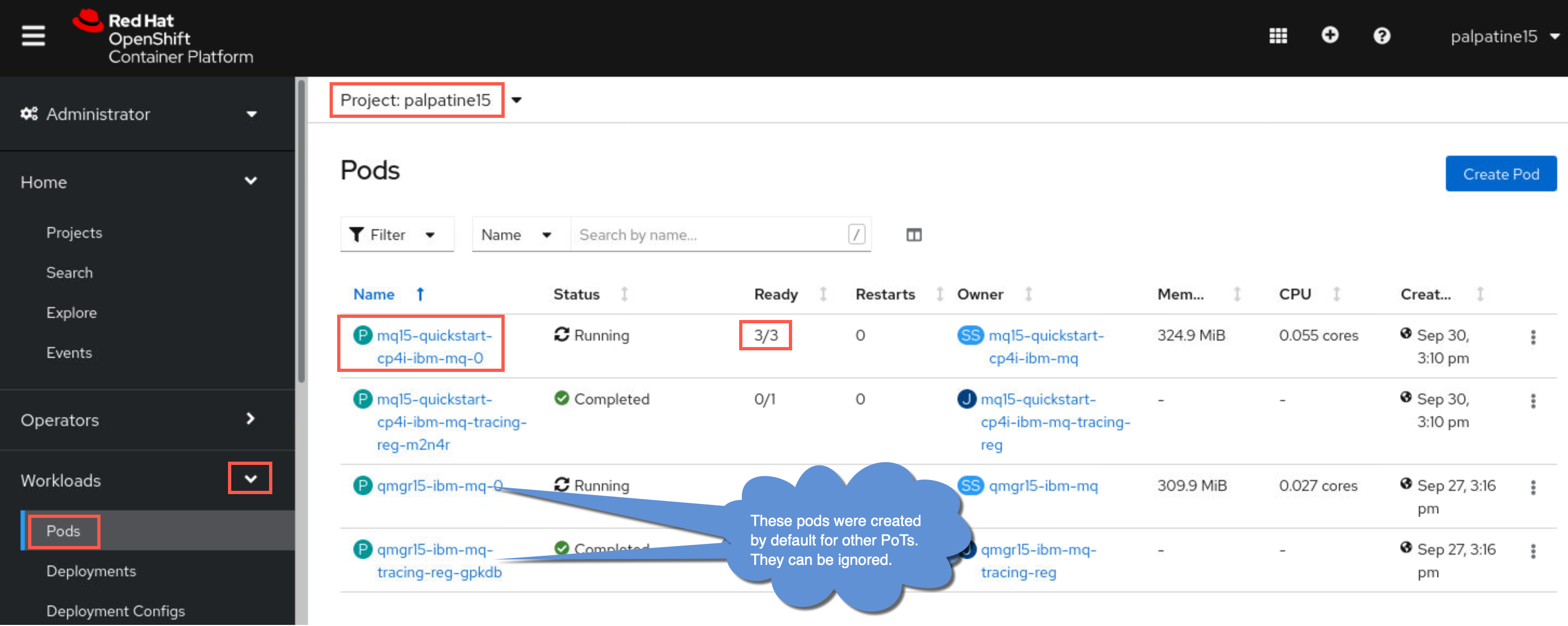
Task: Open Job owner qmgr15-ibm-mq-tracing-reg
Action: 1038,561
